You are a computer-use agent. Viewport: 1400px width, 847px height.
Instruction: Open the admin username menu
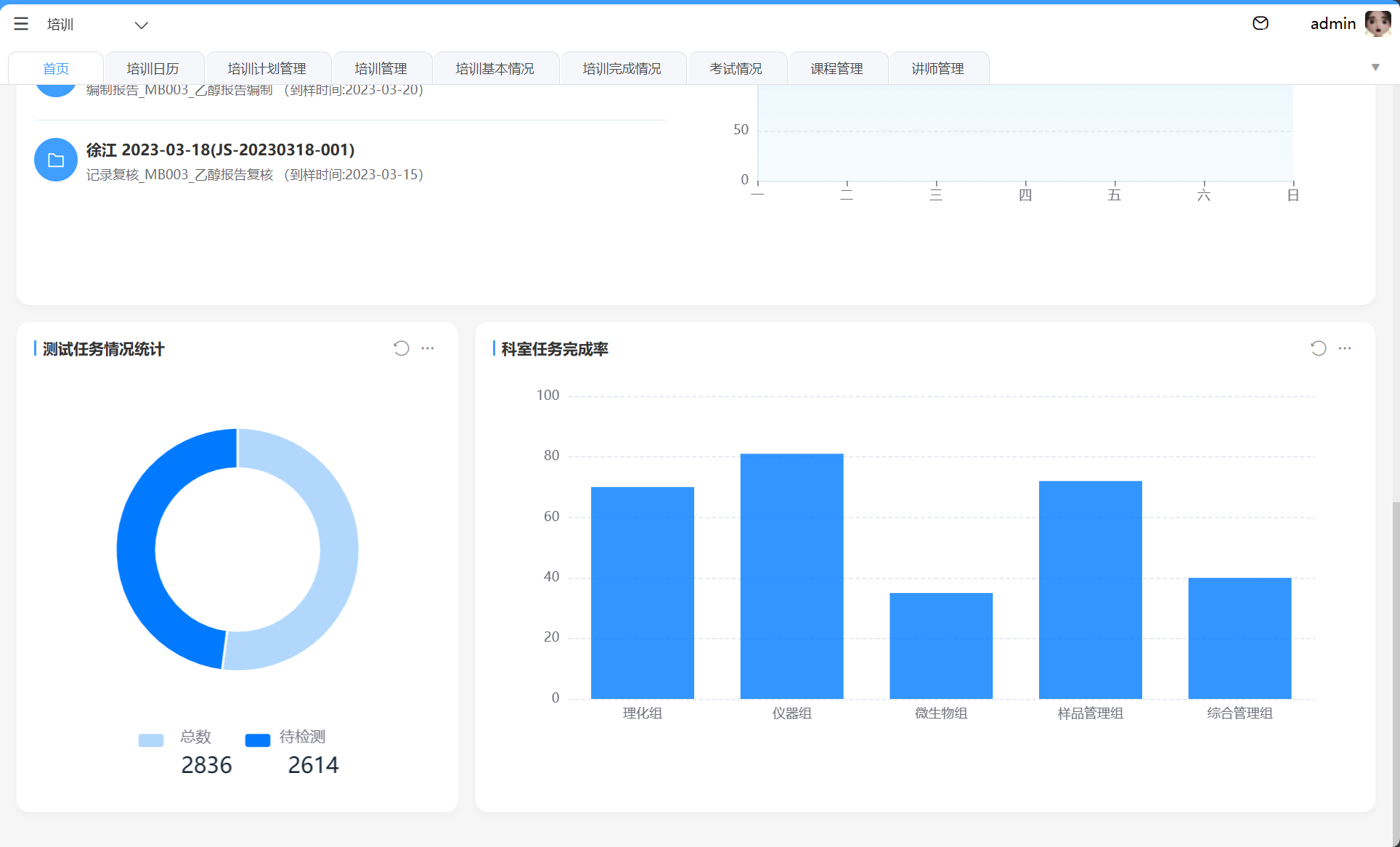[1332, 24]
